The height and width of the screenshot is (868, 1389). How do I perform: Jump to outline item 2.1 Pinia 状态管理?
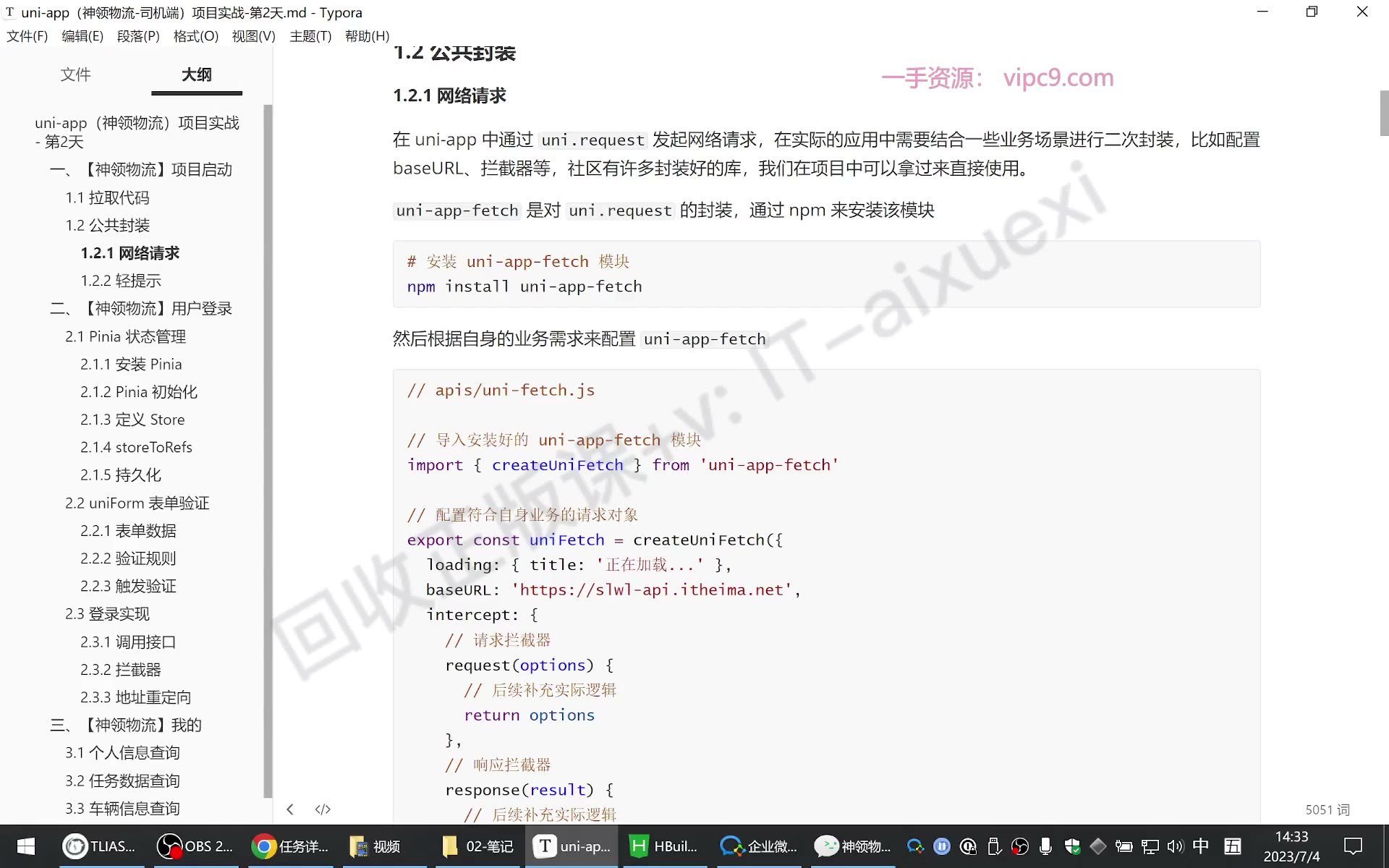pos(126,336)
